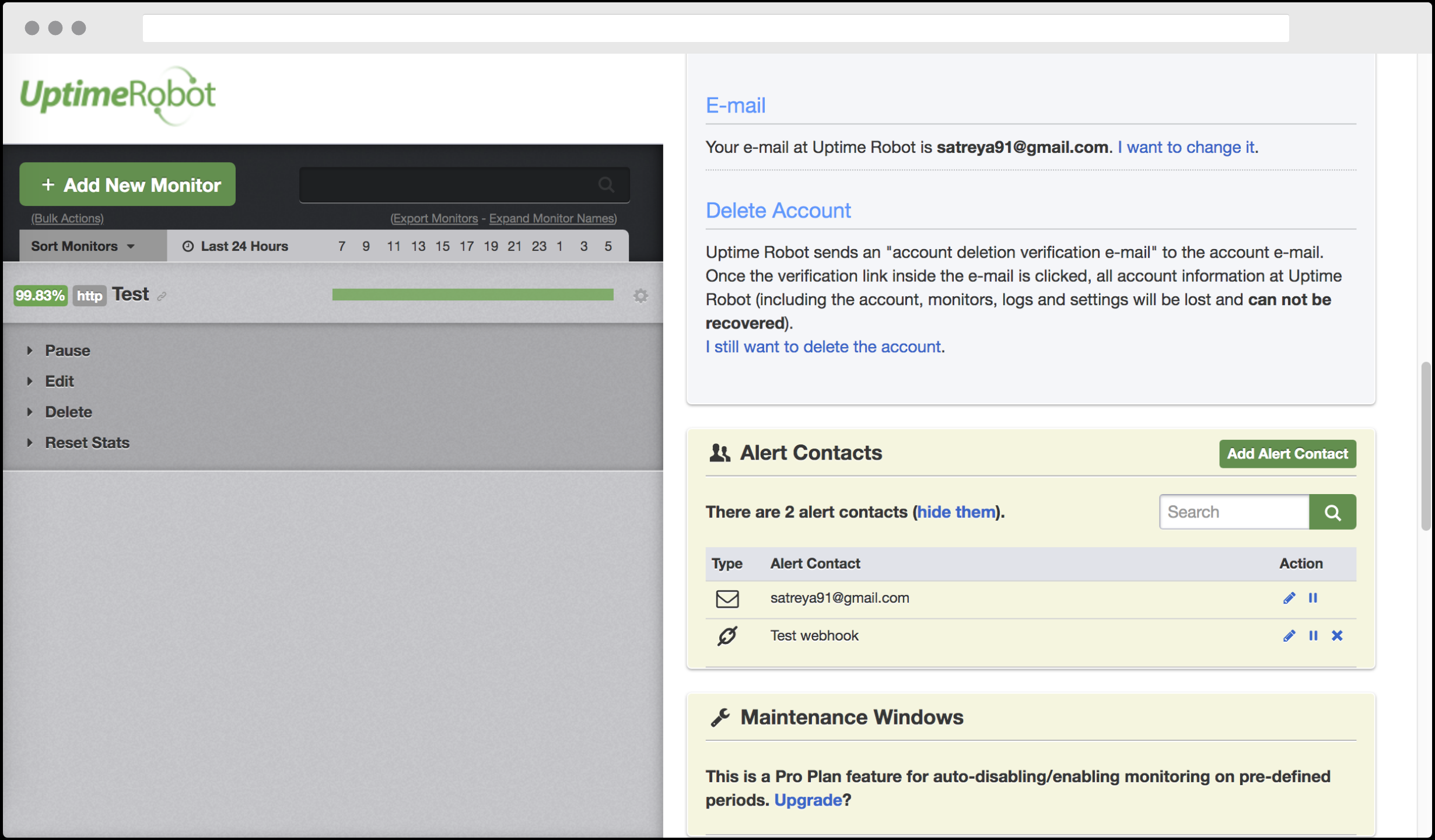
Task: Click inside the Alert Contacts search field
Action: point(1234,512)
